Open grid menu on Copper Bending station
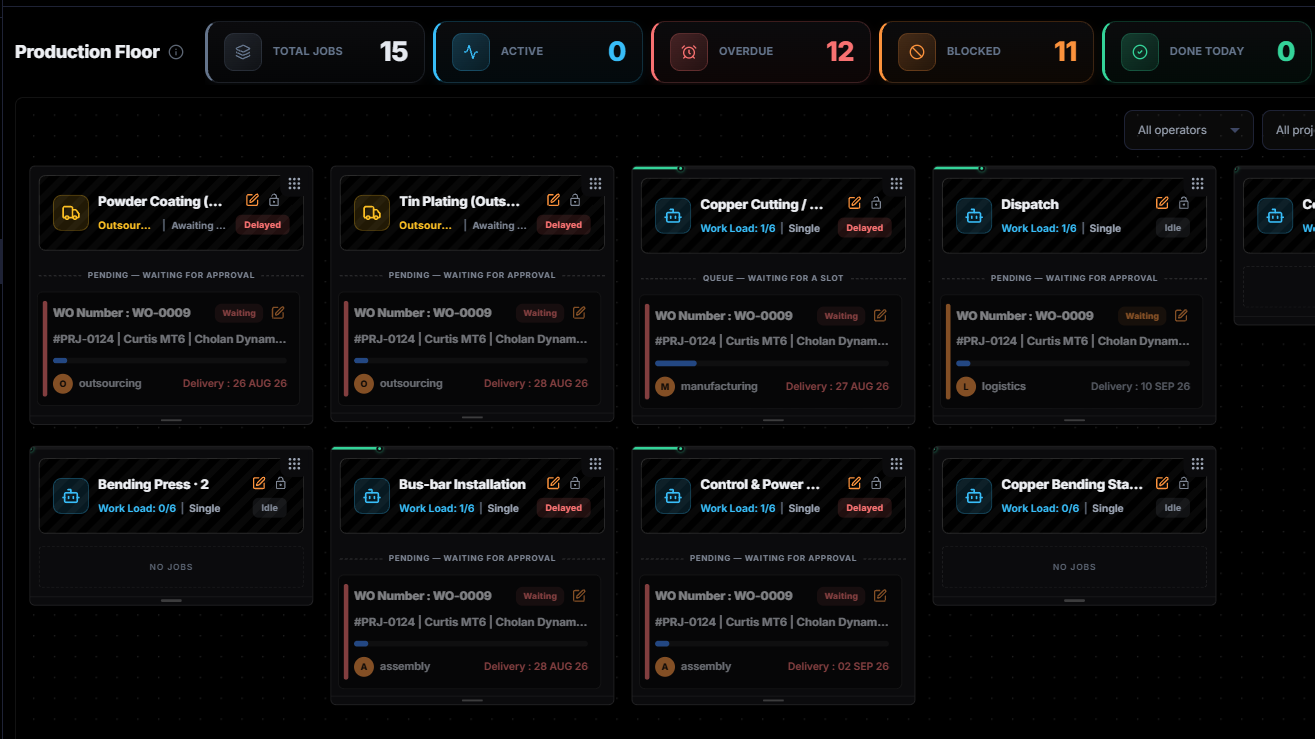 pyautogui.click(x=1197, y=464)
